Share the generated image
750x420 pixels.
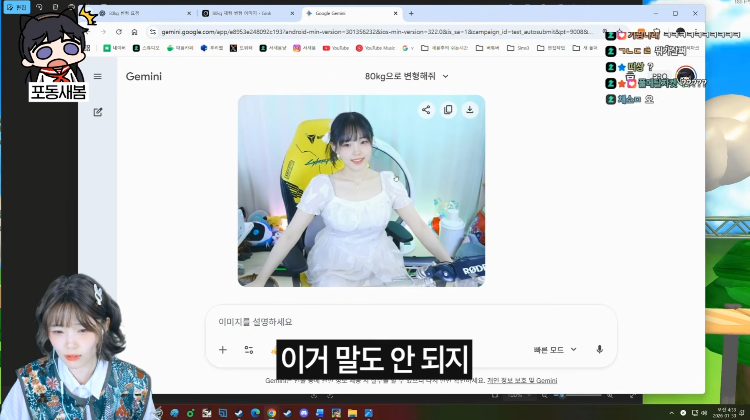click(426, 110)
